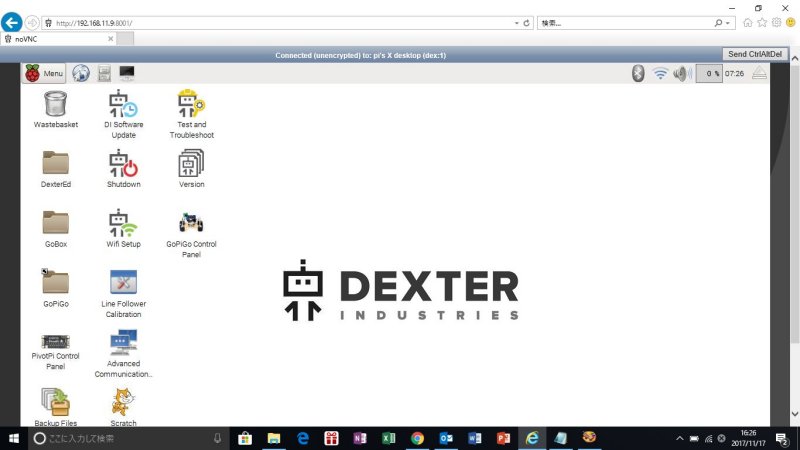
Task: Click the browser home icon
Action: pyautogui.click(x=747, y=22)
